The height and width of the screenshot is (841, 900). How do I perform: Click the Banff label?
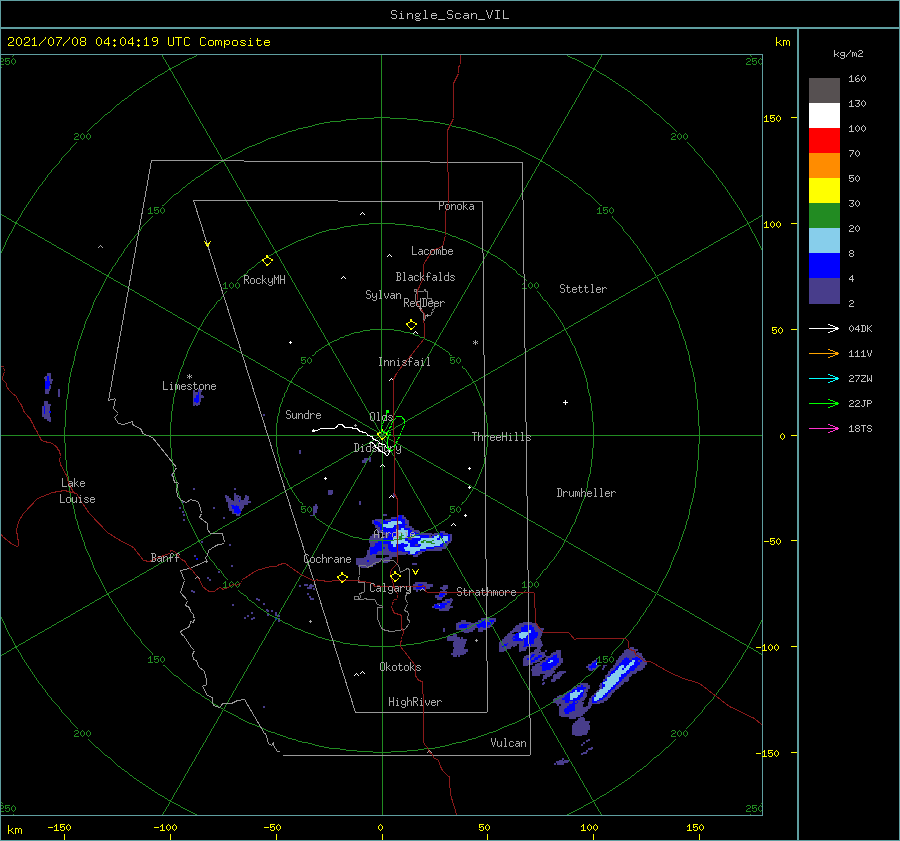[165, 557]
